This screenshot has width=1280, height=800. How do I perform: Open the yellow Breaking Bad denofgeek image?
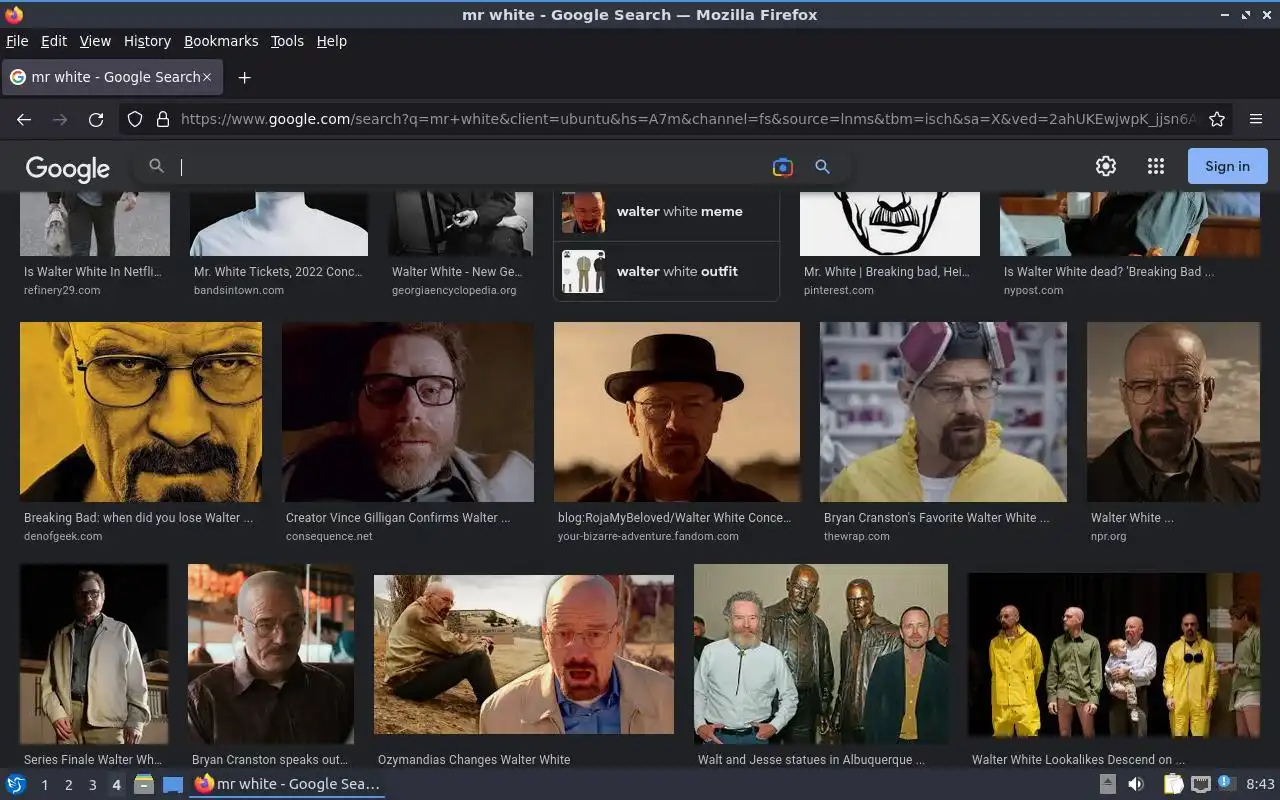point(141,412)
